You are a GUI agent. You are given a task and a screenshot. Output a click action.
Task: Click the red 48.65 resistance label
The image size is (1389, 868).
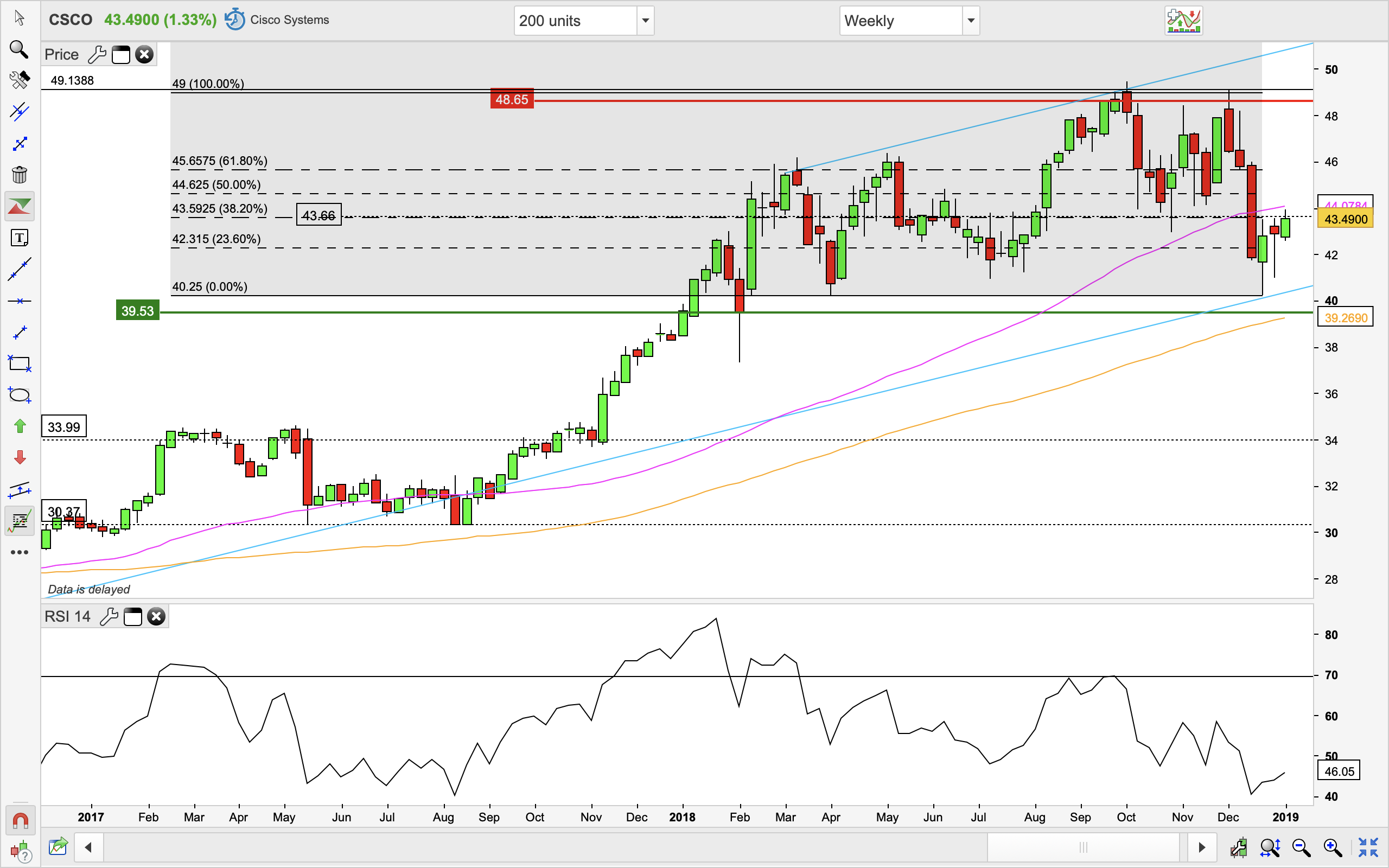click(x=512, y=99)
